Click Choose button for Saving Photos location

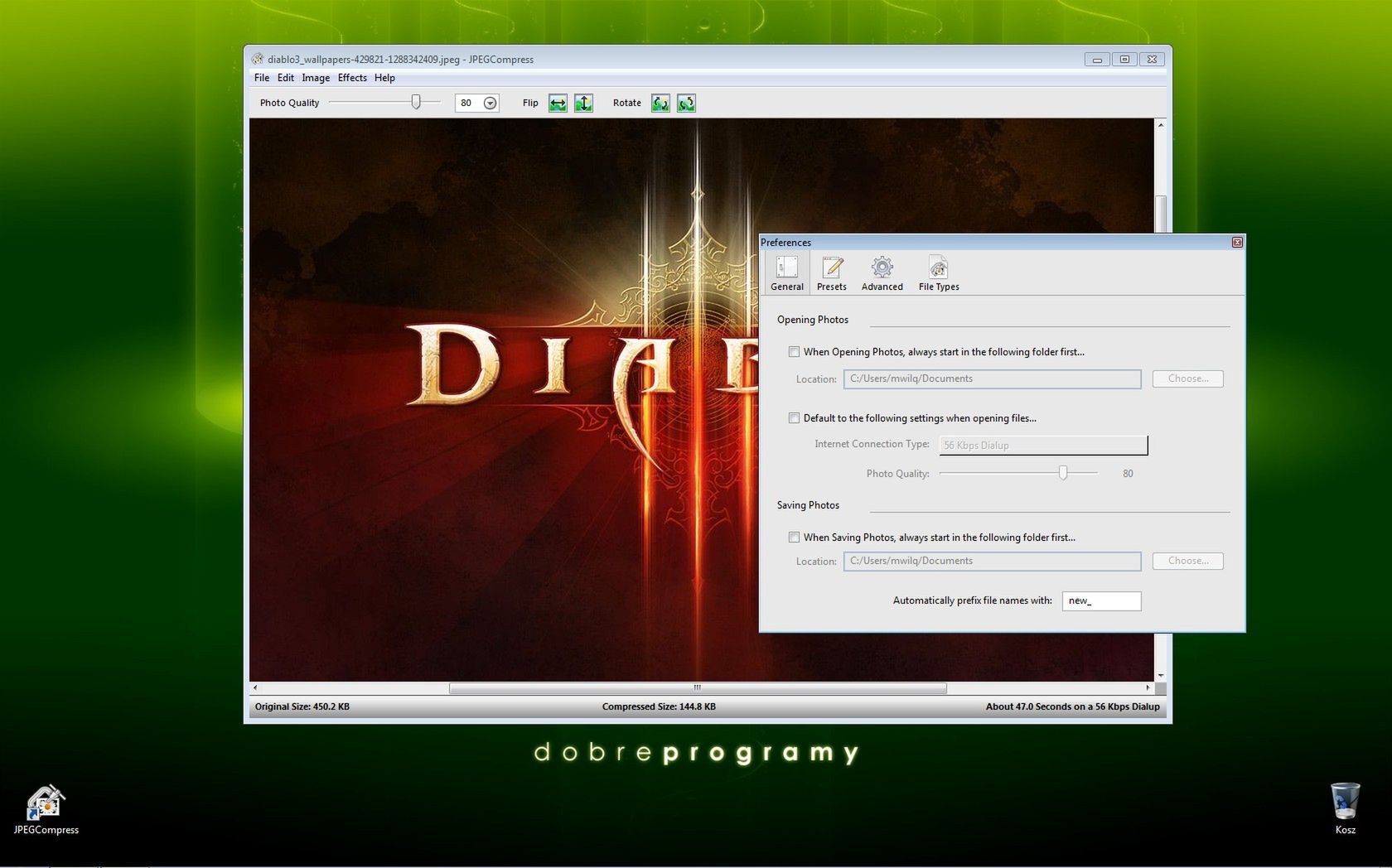coord(1187,561)
